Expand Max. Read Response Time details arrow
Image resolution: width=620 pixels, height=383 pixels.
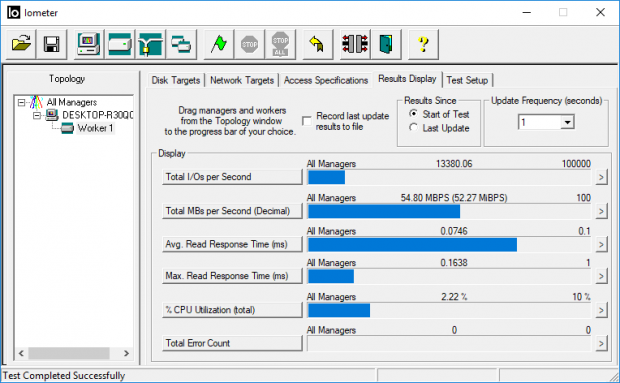(x=601, y=276)
